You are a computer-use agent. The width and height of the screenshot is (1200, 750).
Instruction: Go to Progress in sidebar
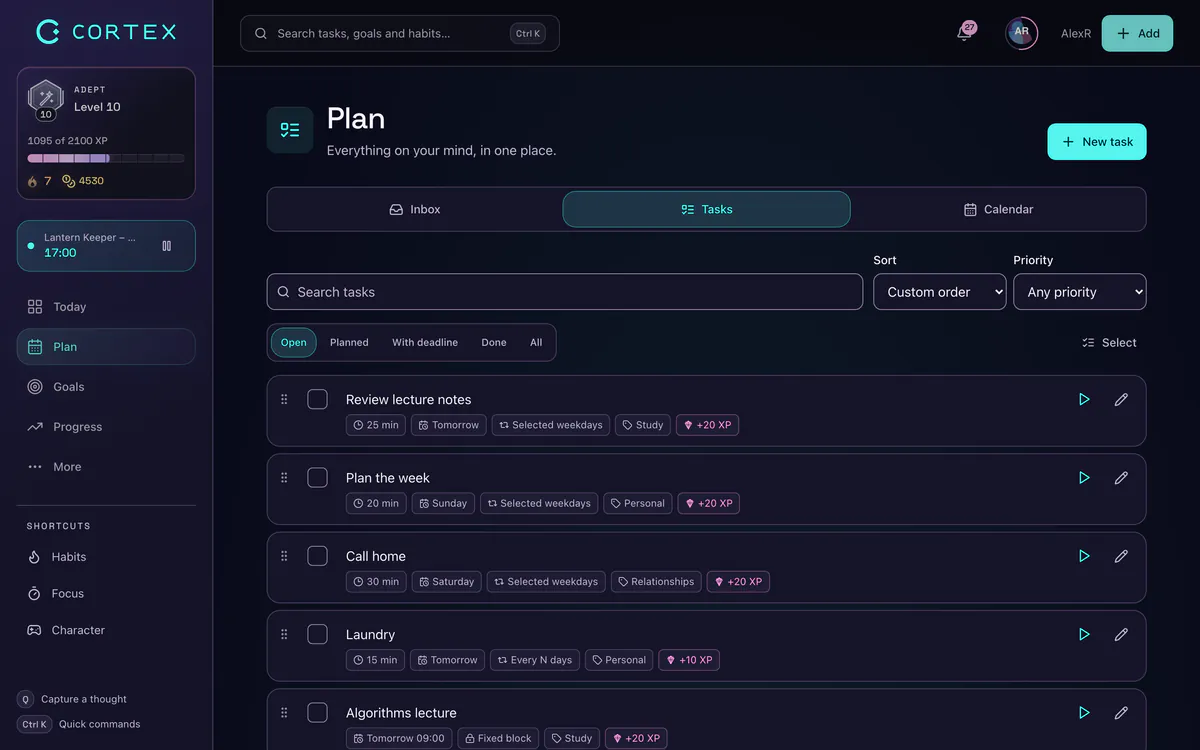tap(106, 427)
